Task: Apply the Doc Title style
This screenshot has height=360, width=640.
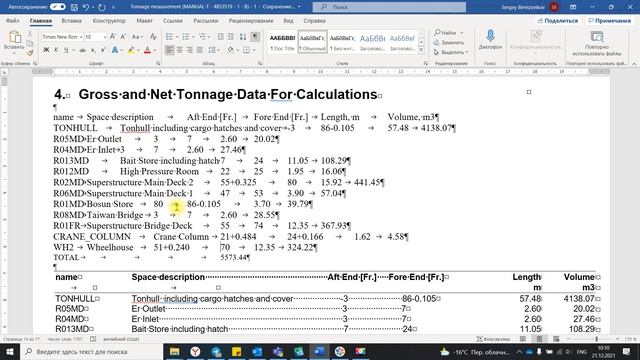Action: click(282, 42)
